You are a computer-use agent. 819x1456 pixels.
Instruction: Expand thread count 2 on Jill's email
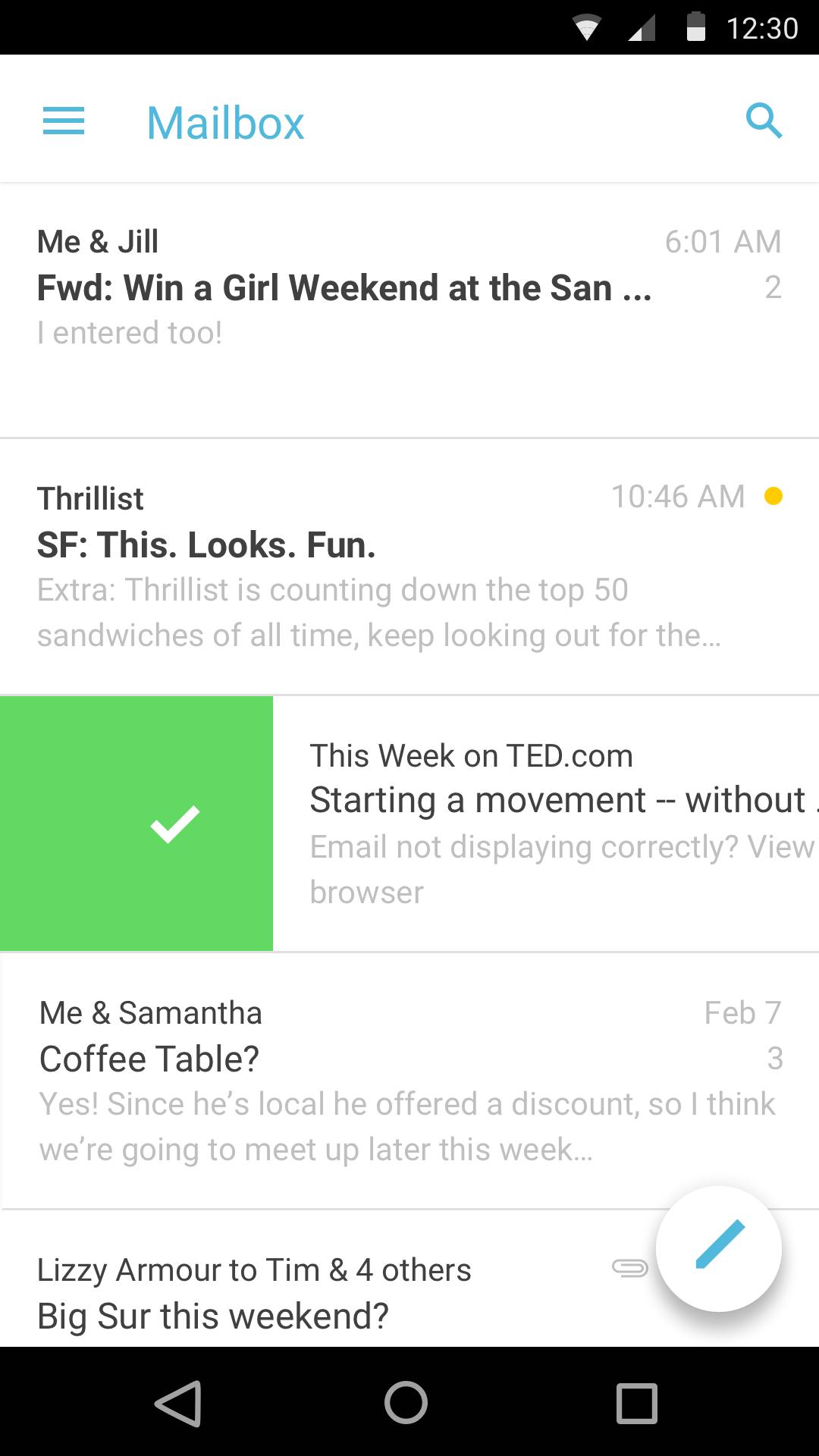(773, 287)
